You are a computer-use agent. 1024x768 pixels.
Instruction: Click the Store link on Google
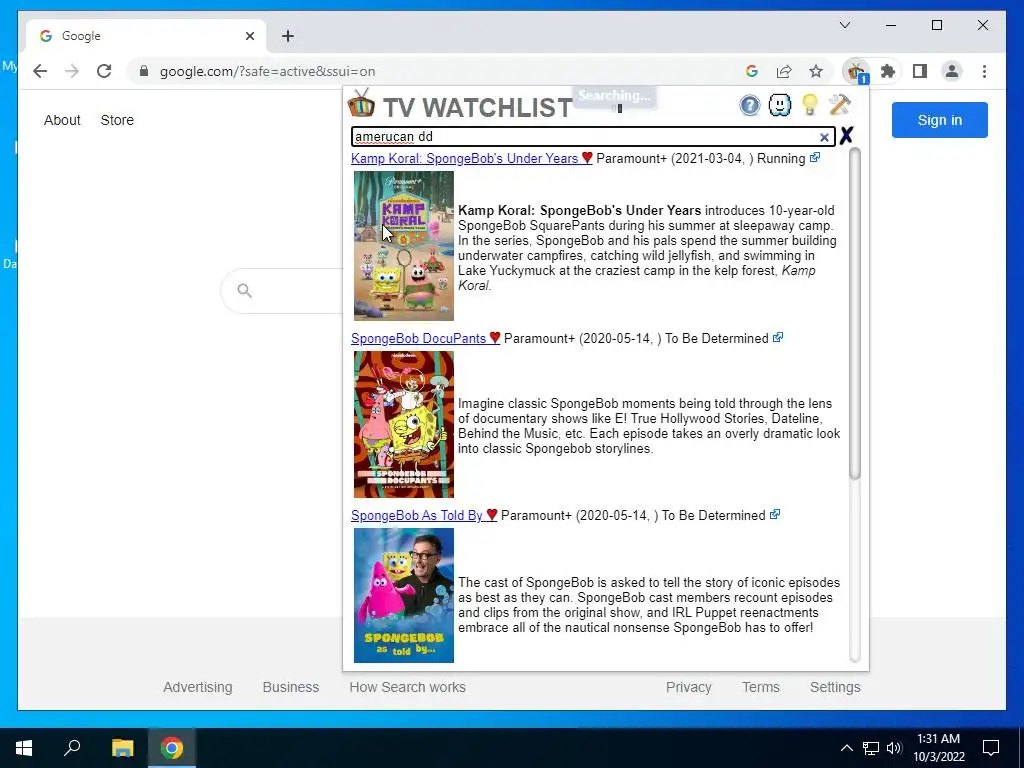tap(117, 120)
